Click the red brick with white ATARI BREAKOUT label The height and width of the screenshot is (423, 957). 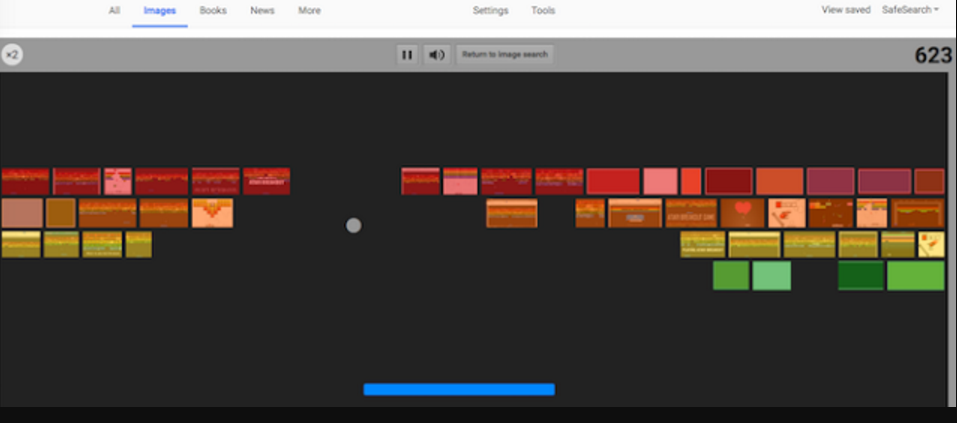pyautogui.click(x=266, y=181)
